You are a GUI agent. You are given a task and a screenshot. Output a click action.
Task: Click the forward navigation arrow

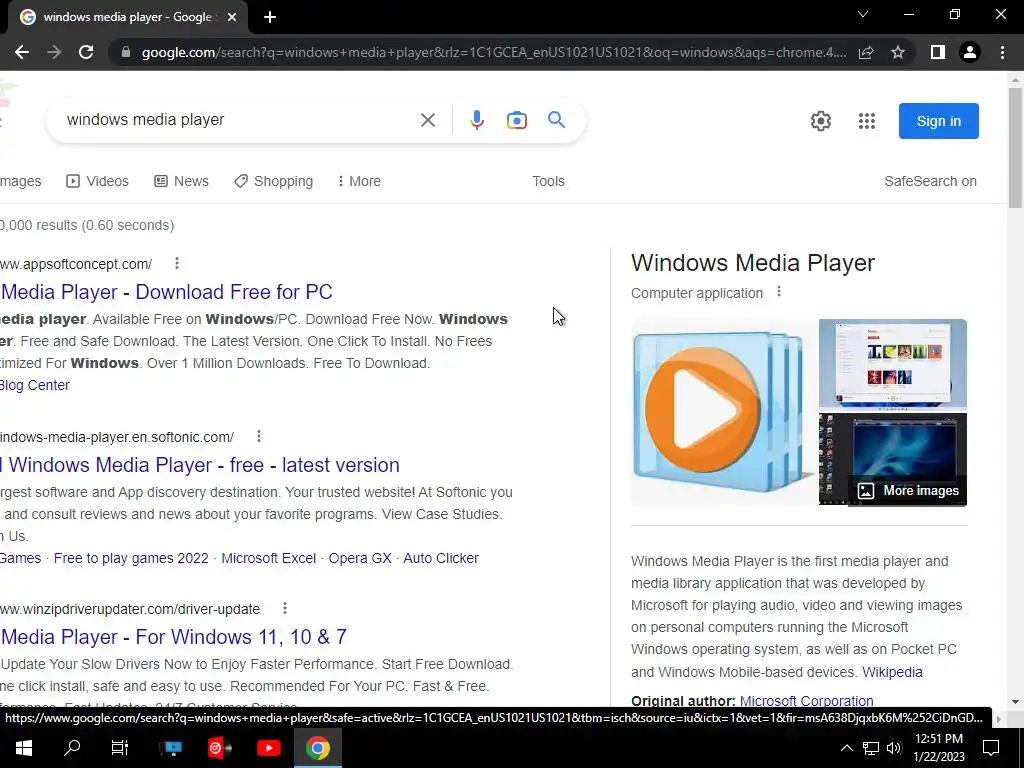(54, 52)
